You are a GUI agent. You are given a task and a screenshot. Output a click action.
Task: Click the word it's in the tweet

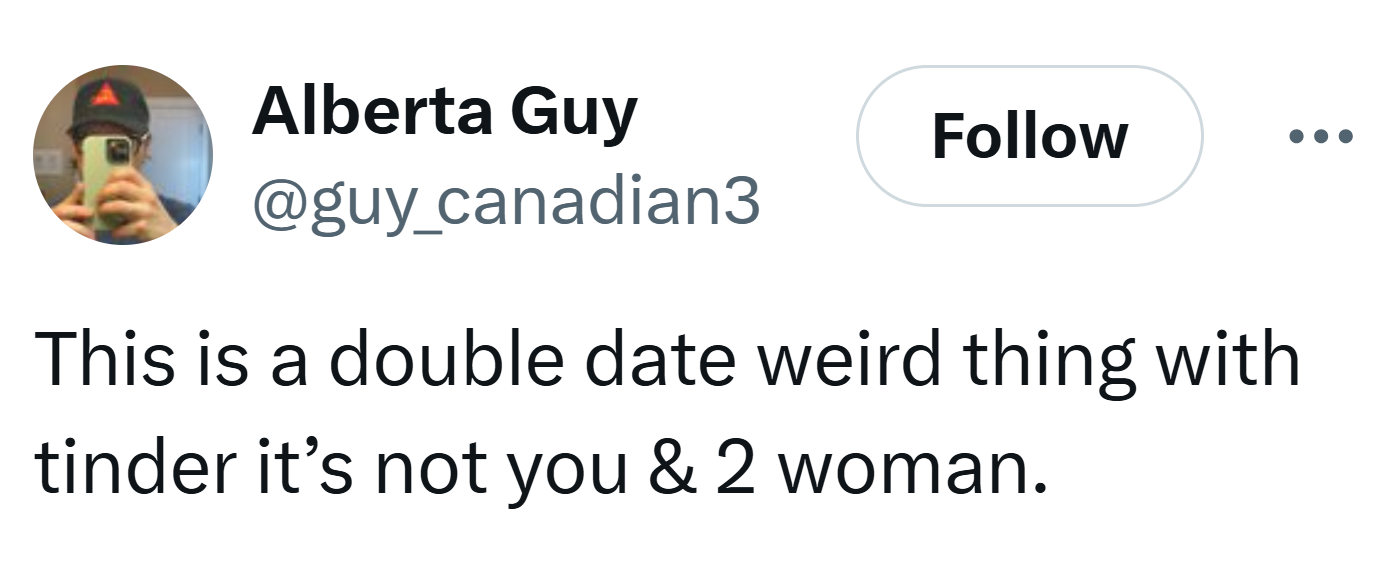pos(298,466)
